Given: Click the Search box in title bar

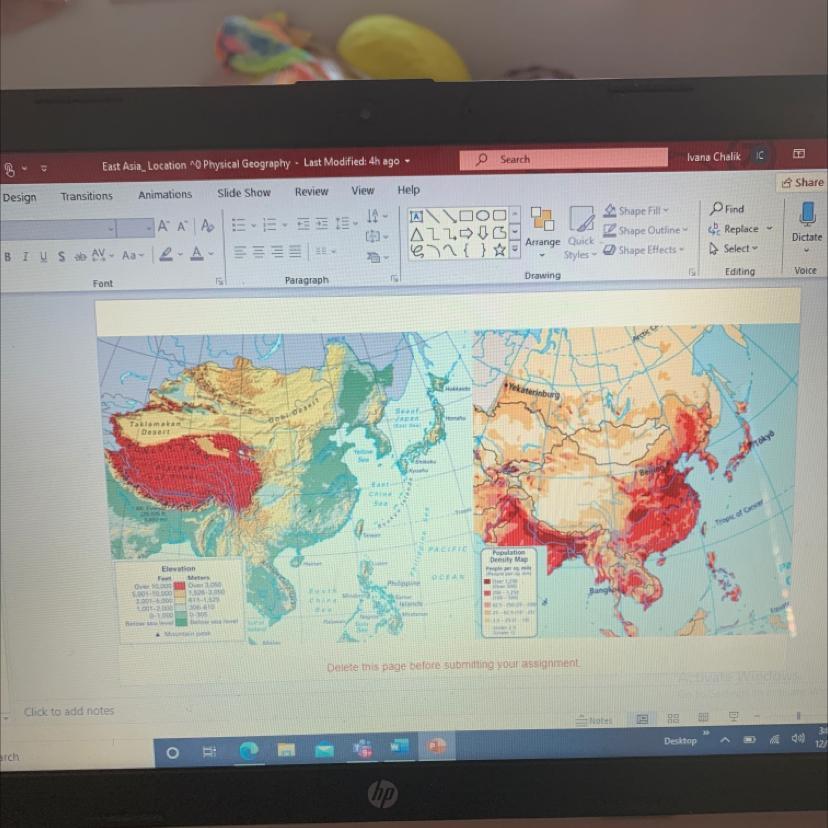Looking at the screenshot, I should click(563, 158).
